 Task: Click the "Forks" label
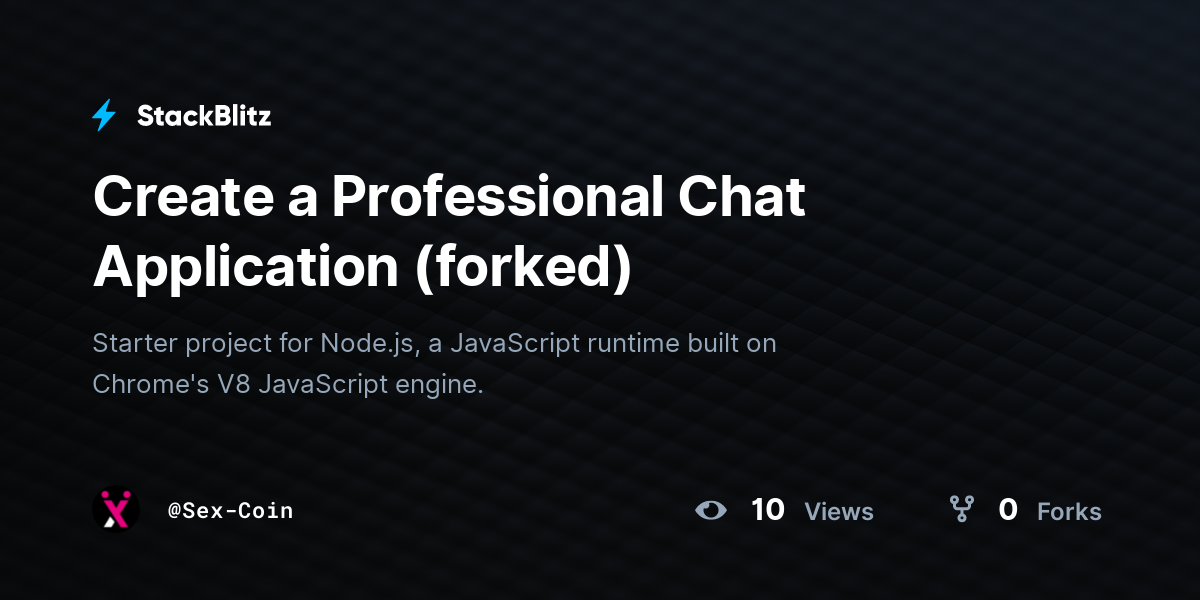[x=1069, y=512]
